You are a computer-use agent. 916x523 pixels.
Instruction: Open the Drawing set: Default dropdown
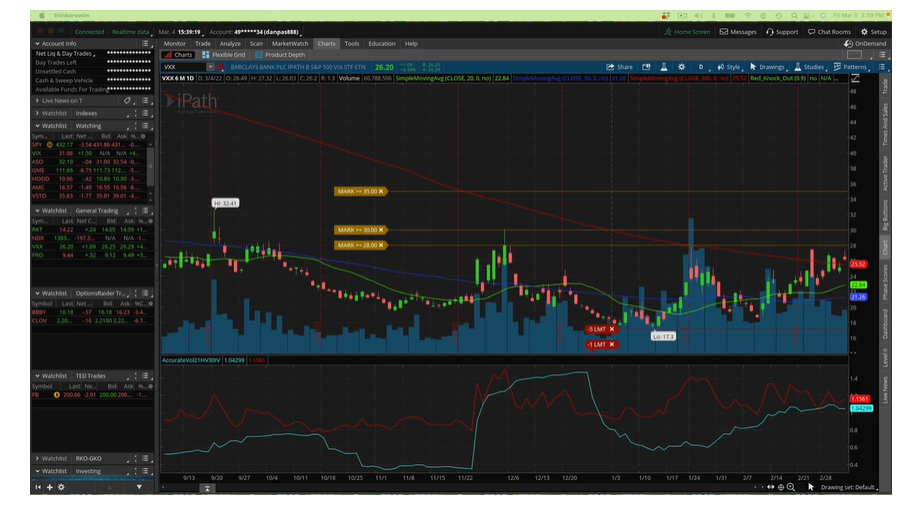[849, 487]
